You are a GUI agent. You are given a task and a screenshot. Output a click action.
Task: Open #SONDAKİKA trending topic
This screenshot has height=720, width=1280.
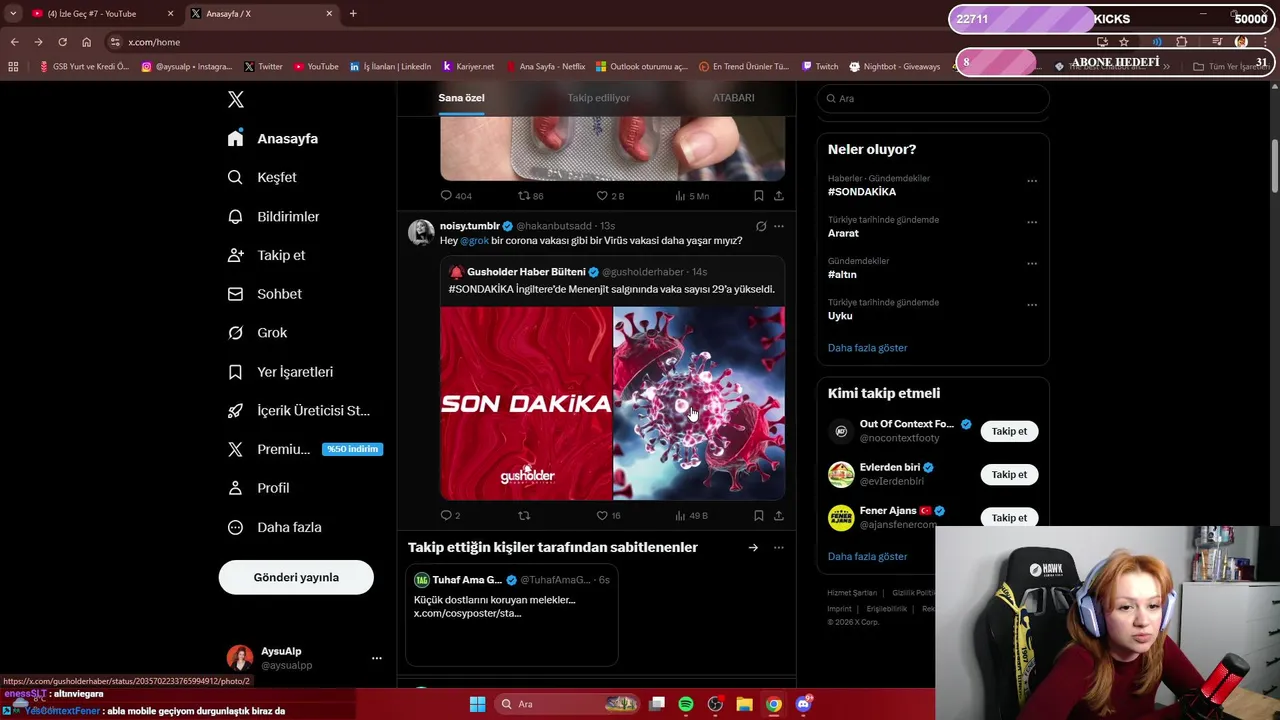coord(862,192)
